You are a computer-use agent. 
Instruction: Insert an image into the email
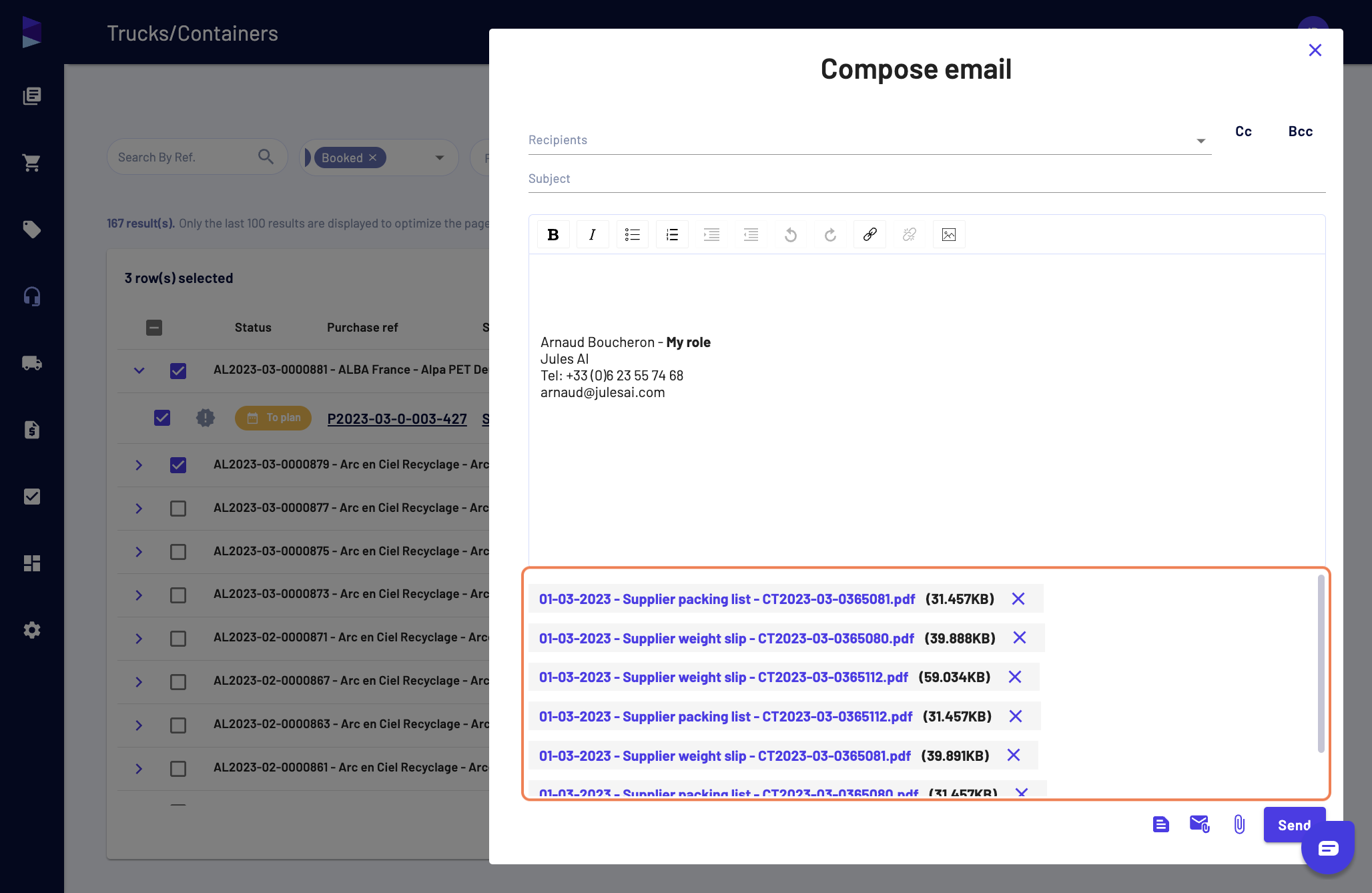tap(949, 234)
